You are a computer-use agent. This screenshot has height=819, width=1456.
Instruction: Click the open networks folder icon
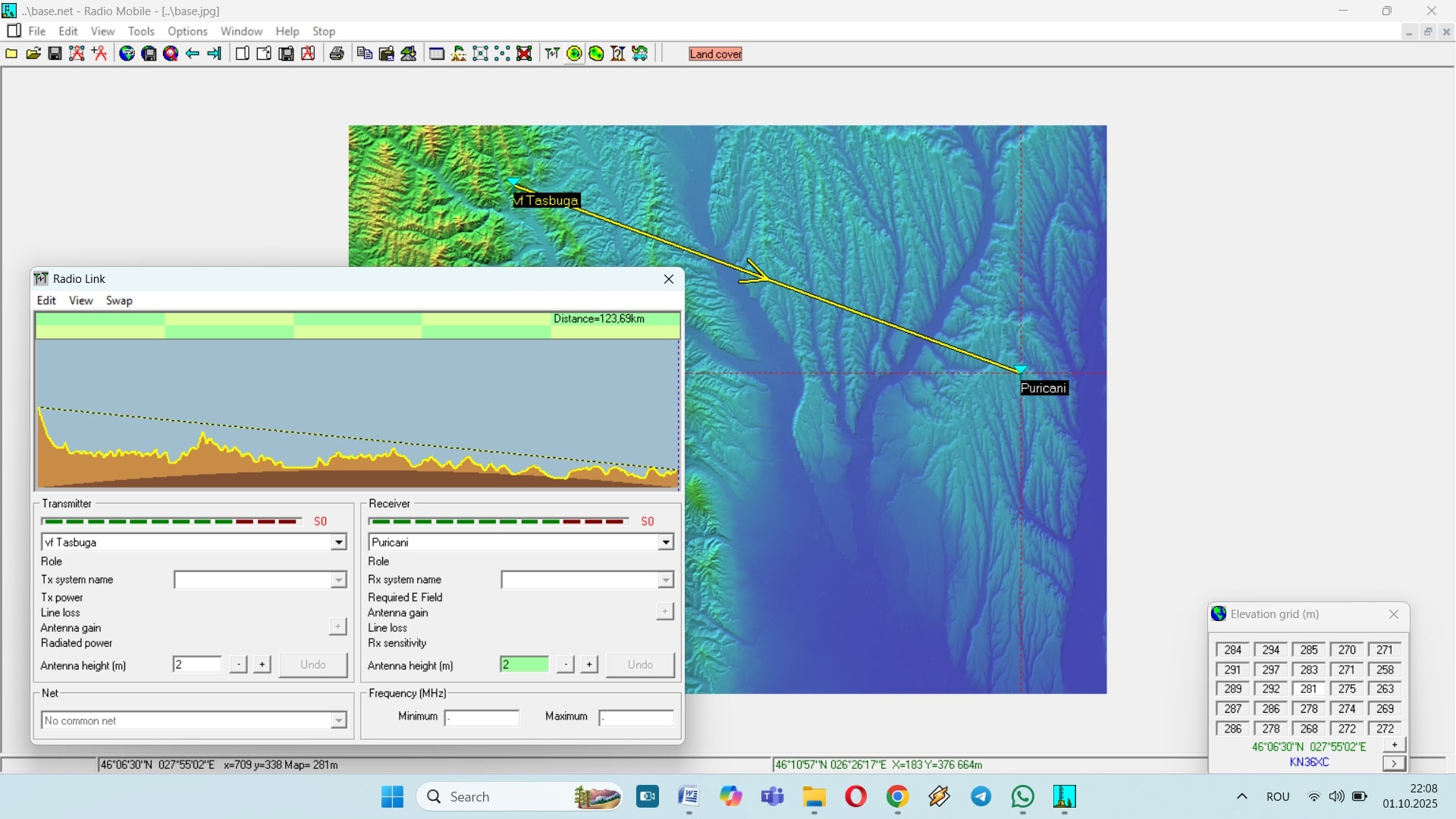click(33, 54)
